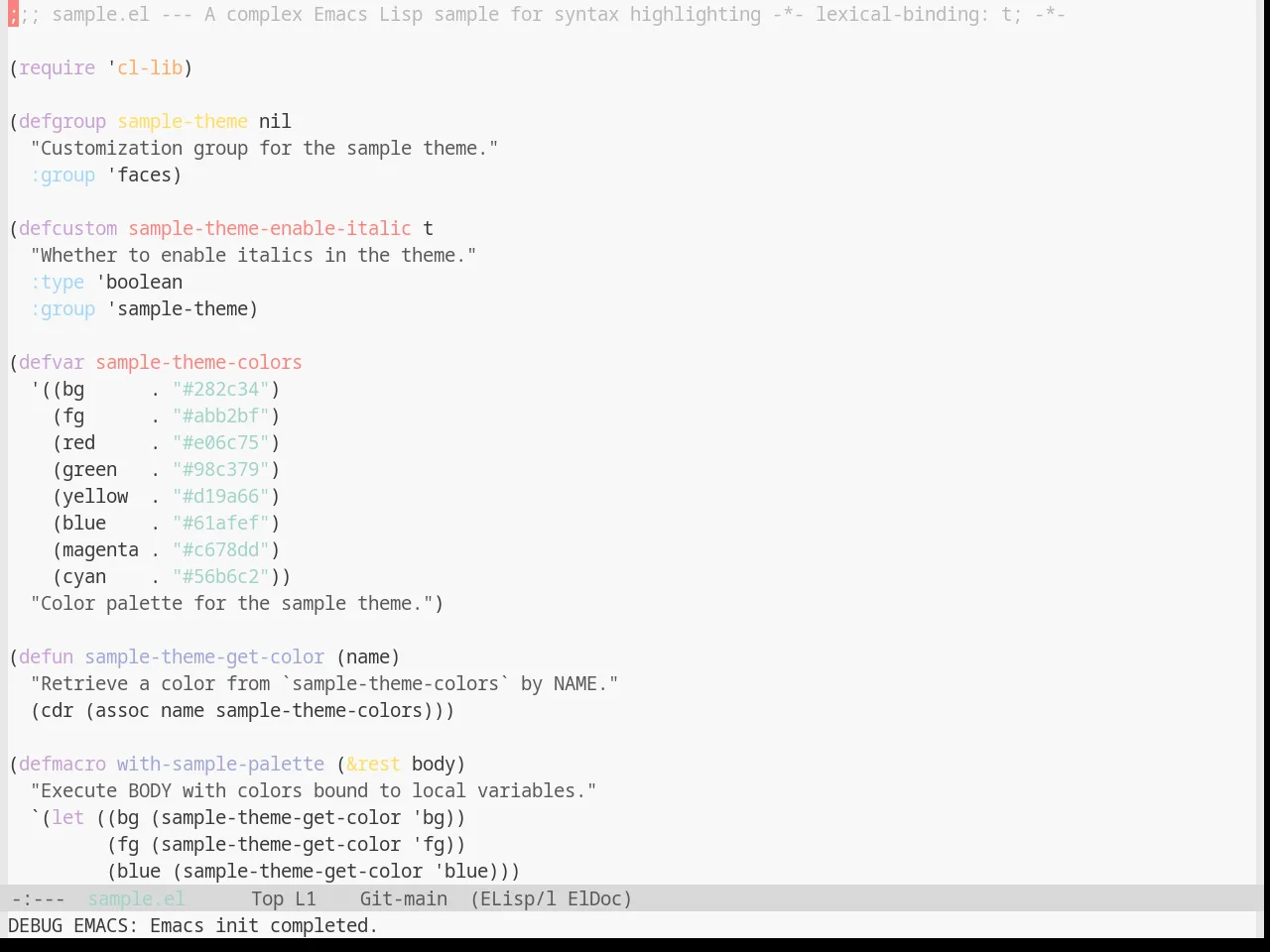Viewport: 1270px width, 952px height.
Task: Click sample-theme-enable-italic variable name
Action: (x=270, y=228)
